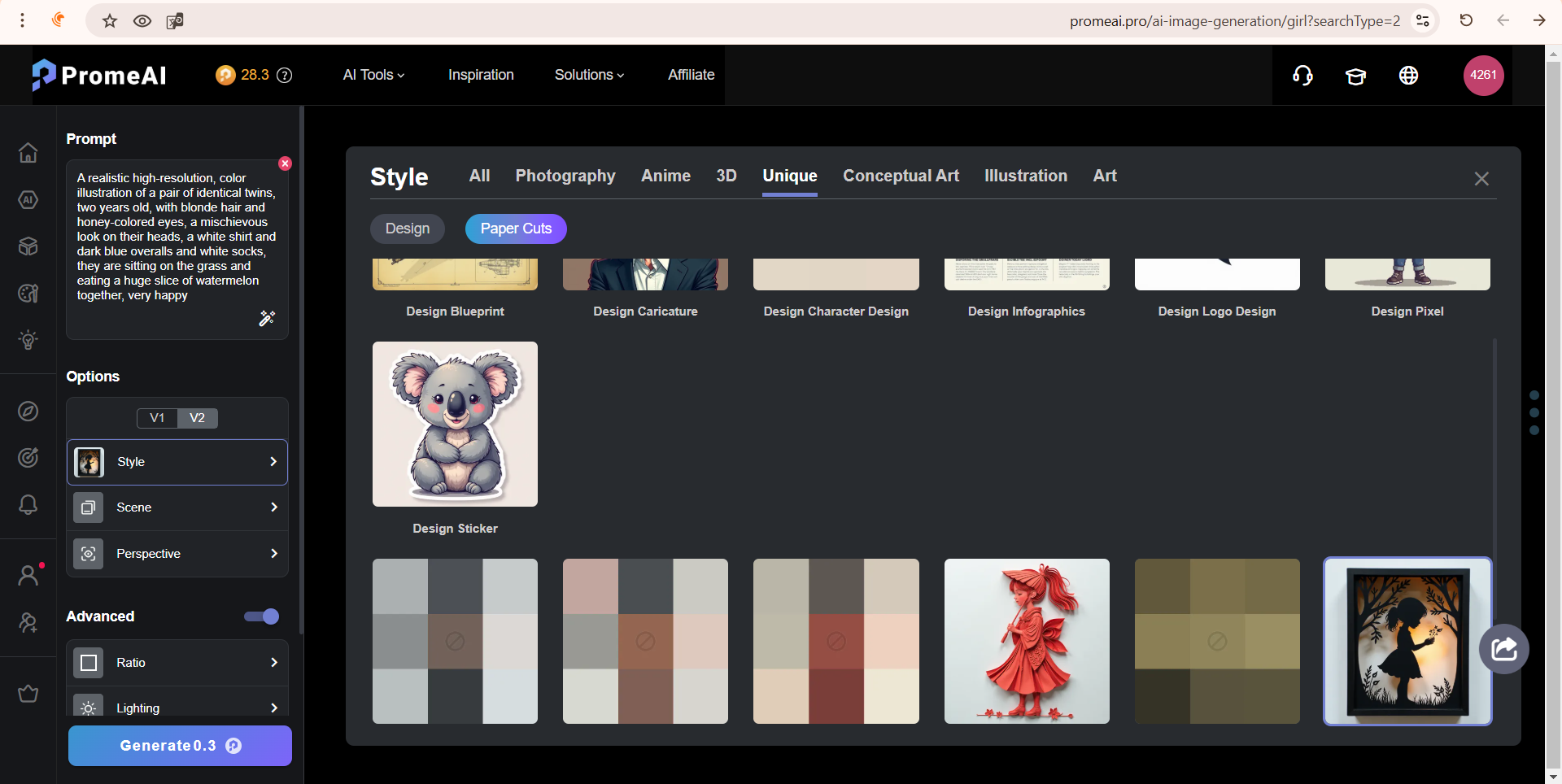The width and height of the screenshot is (1562, 784).
Task: Reload the page
Action: click(x=1466, y=20)
